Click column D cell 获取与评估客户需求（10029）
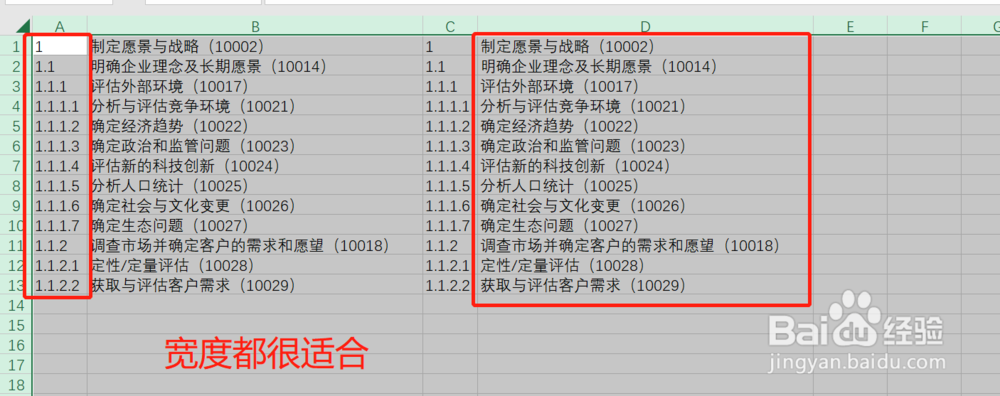Screen dimensions: 1000x396 [x=645, y=285]
